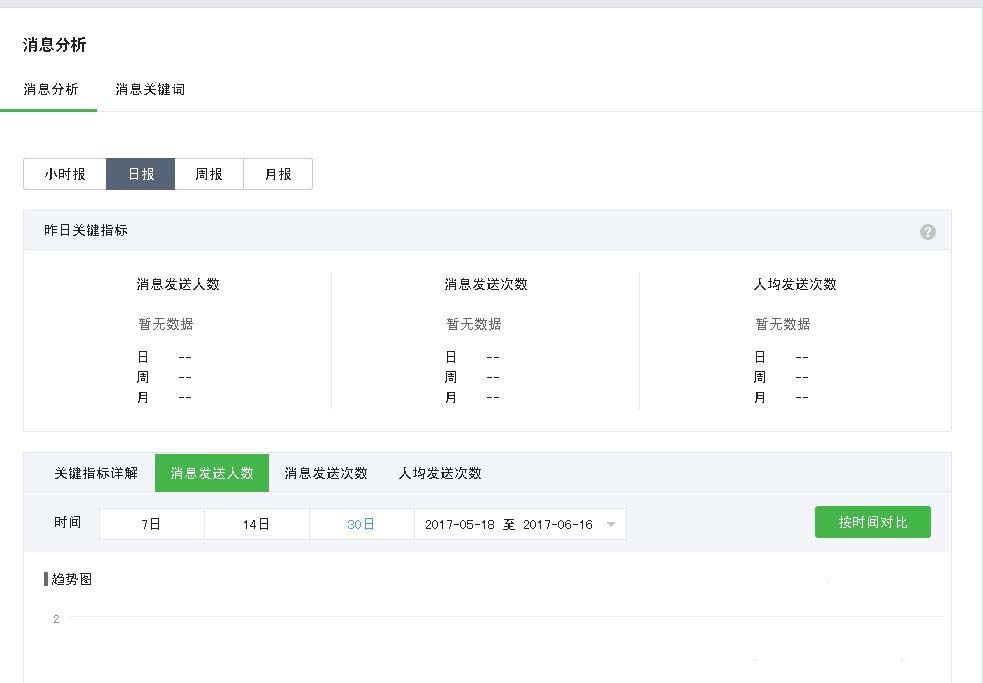Show the 人均发送次数 metric trend

[440, 473]
